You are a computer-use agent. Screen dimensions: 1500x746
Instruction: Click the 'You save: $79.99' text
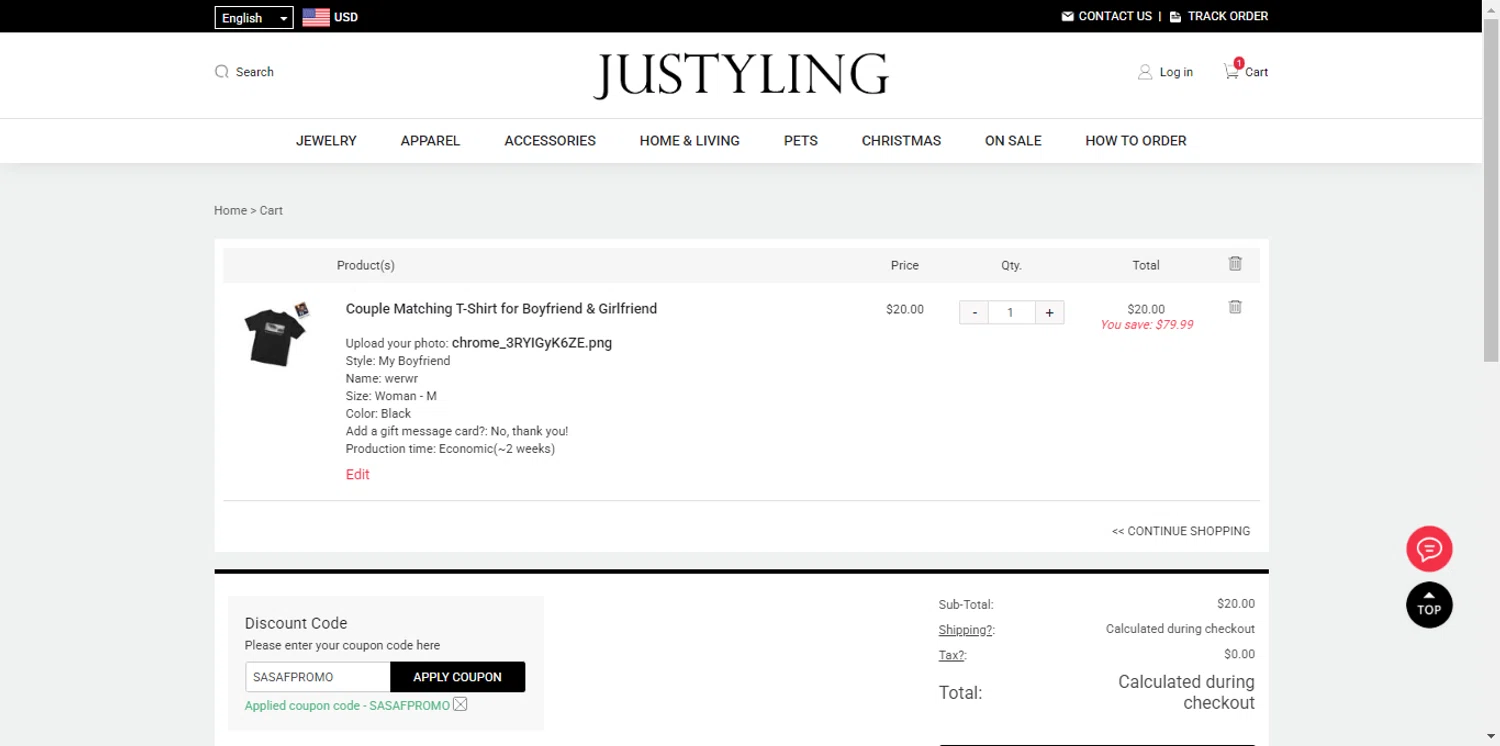pos(1146,325)
